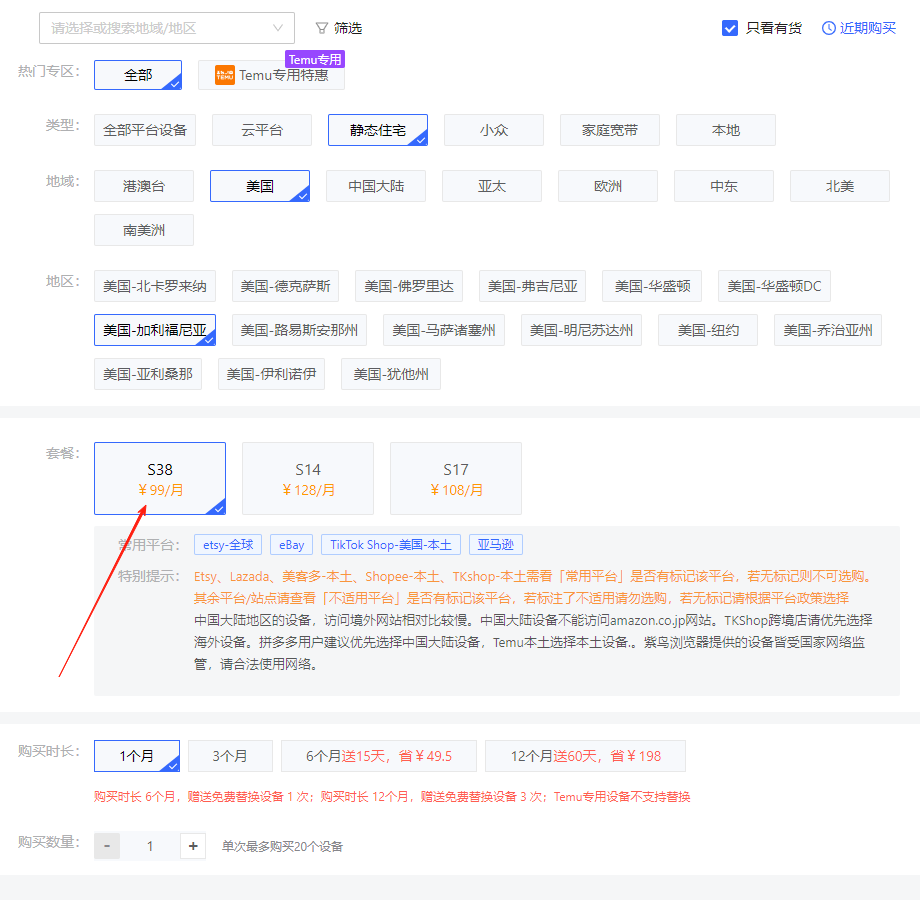Screen dimensions: 920x900
Task: Select type 家庭宽带
Action: point(610,130)
